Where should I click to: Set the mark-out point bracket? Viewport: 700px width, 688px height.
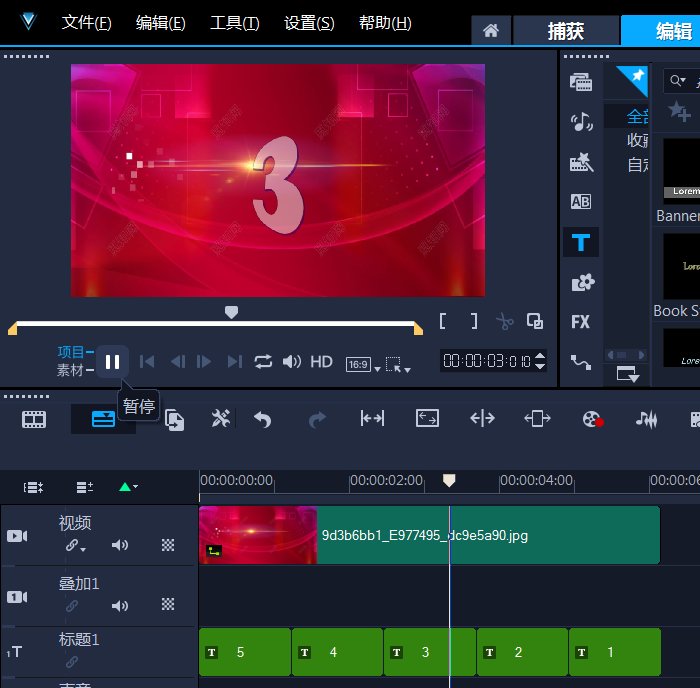coord(474,321)
